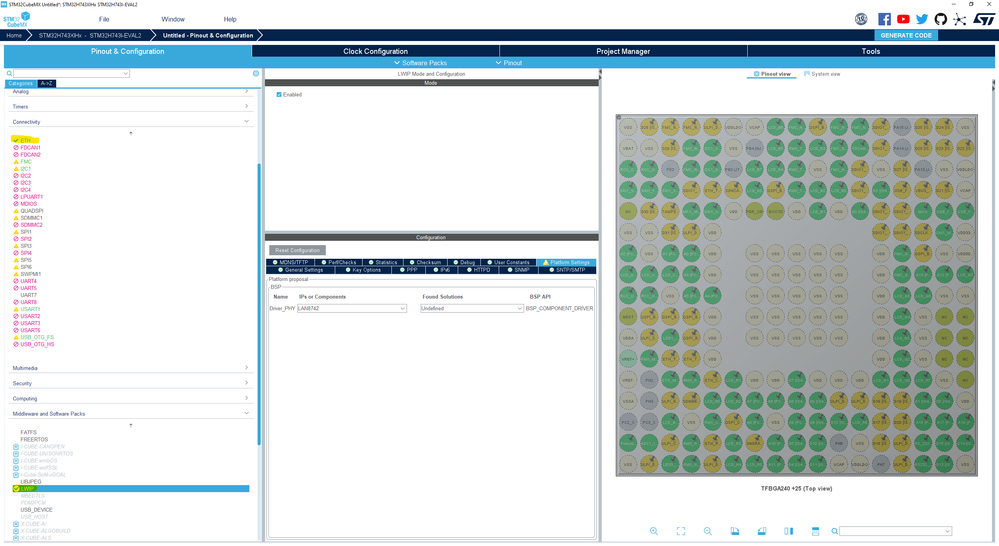Viewport: 999px width, 546px height.
Task: Open the Help menu
Action: [x=230, y=19]
